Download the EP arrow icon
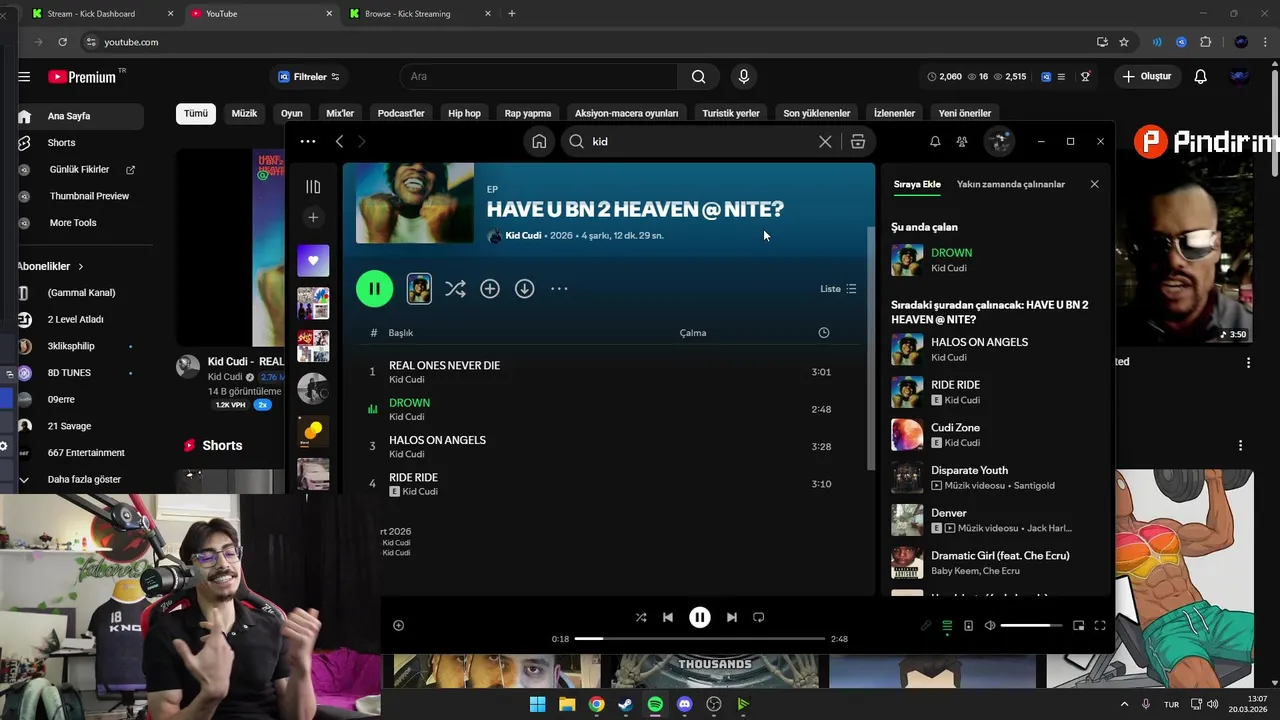 tap(524, 289)
